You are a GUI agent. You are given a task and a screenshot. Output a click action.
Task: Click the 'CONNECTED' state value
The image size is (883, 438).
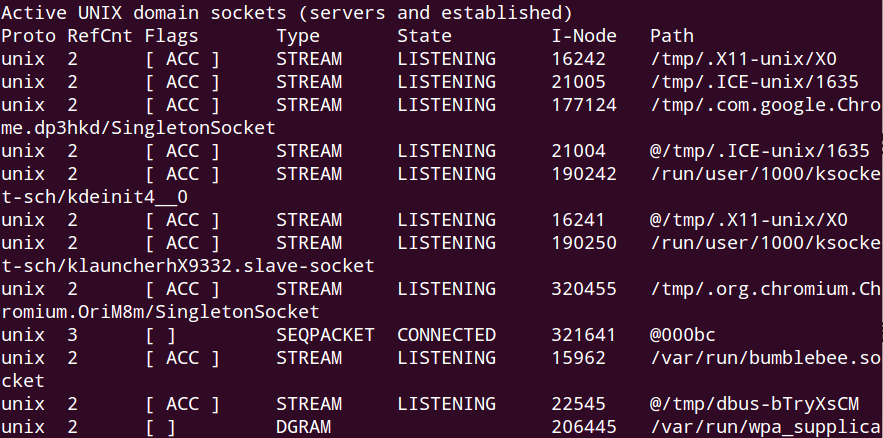pyautogui.click(x=446, y=335)
